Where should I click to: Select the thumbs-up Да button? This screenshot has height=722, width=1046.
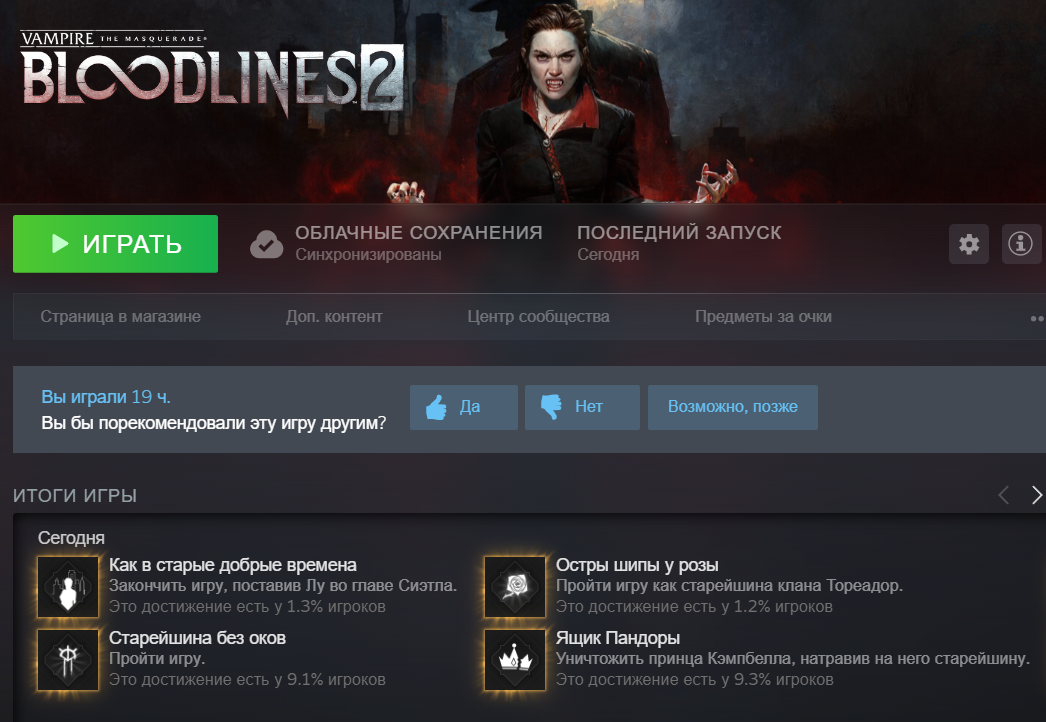tap(464, 407)
